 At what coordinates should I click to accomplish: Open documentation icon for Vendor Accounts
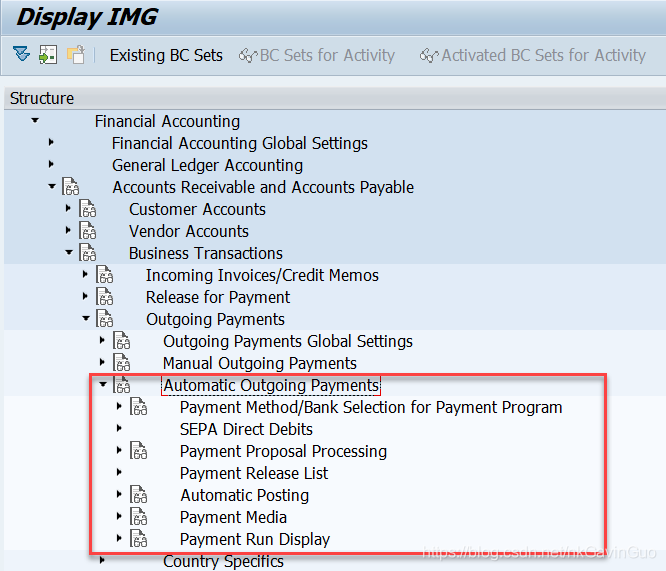(87, 231)
